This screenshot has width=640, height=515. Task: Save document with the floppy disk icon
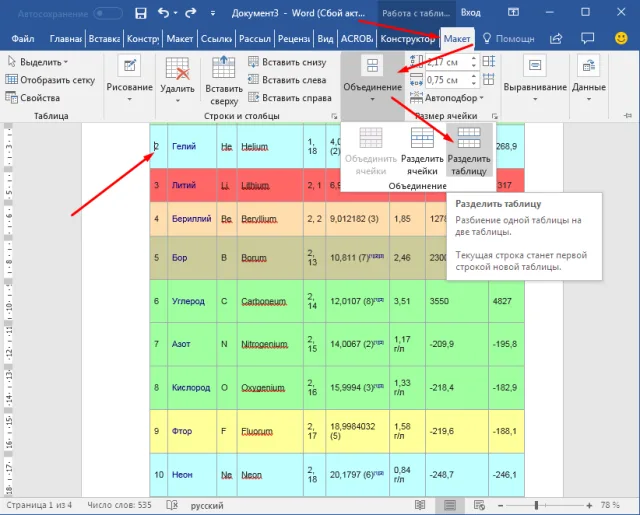tap(140, 13)
